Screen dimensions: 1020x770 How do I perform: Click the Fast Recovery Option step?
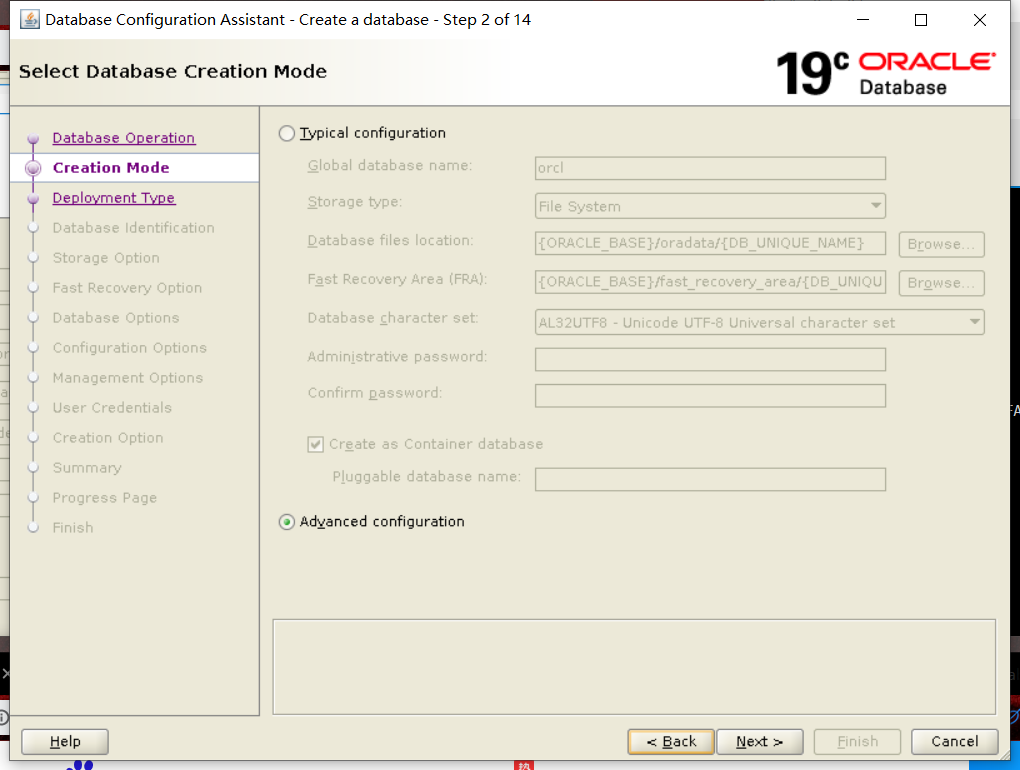pos(128,287)
